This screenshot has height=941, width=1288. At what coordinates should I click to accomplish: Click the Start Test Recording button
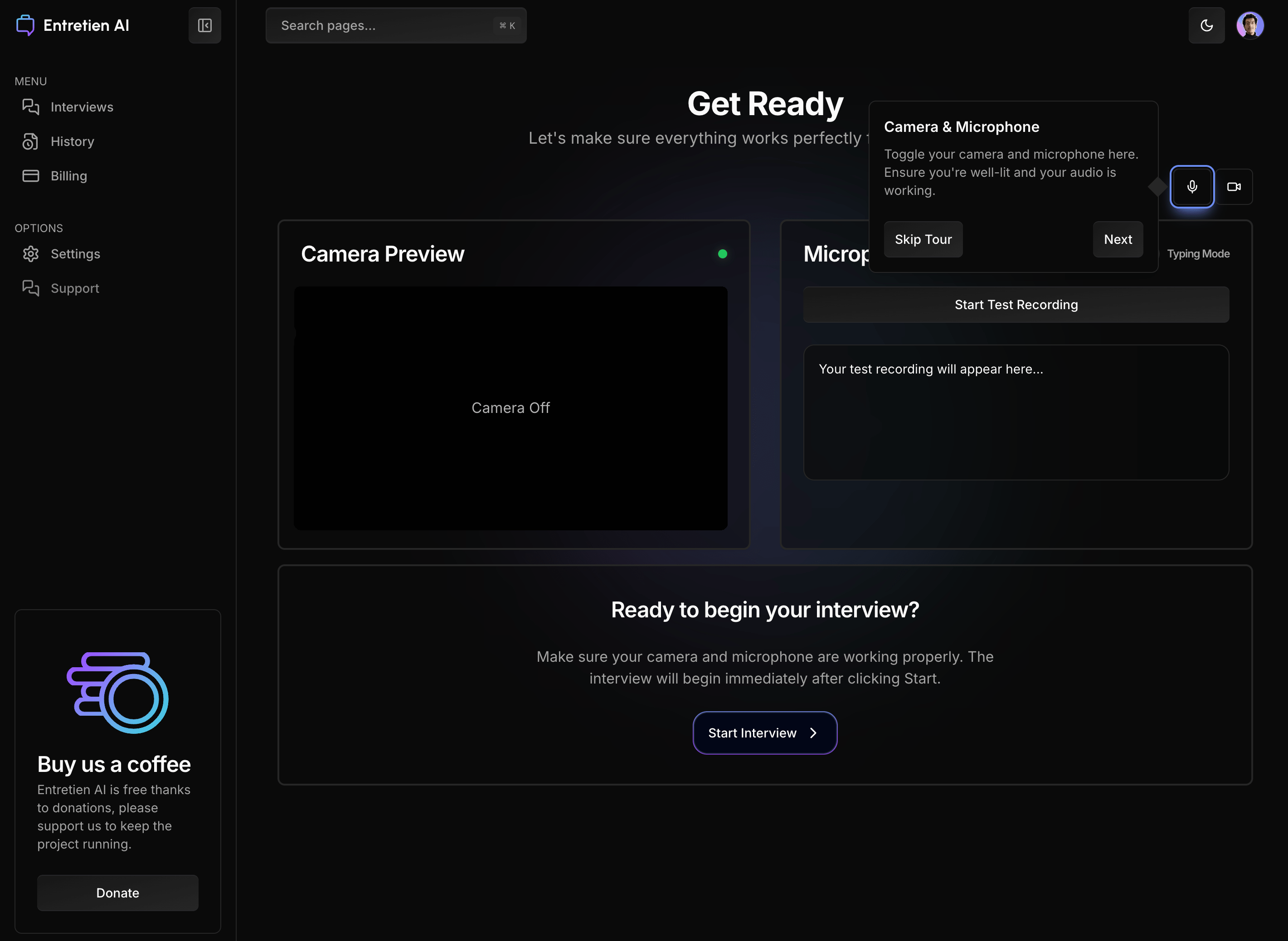pyautogui.click(x=1016, y=305)
